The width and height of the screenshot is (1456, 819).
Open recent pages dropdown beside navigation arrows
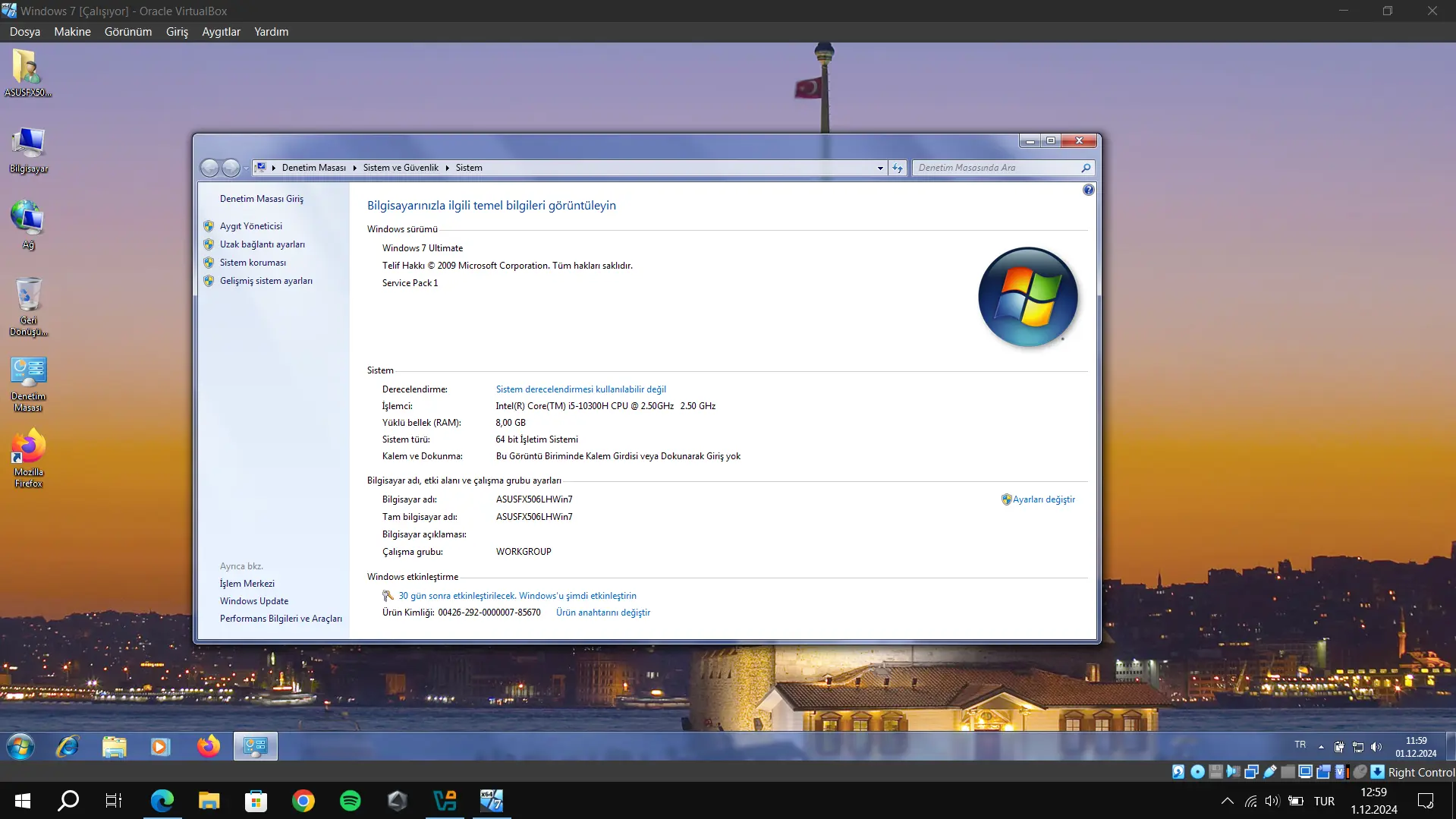246,168
